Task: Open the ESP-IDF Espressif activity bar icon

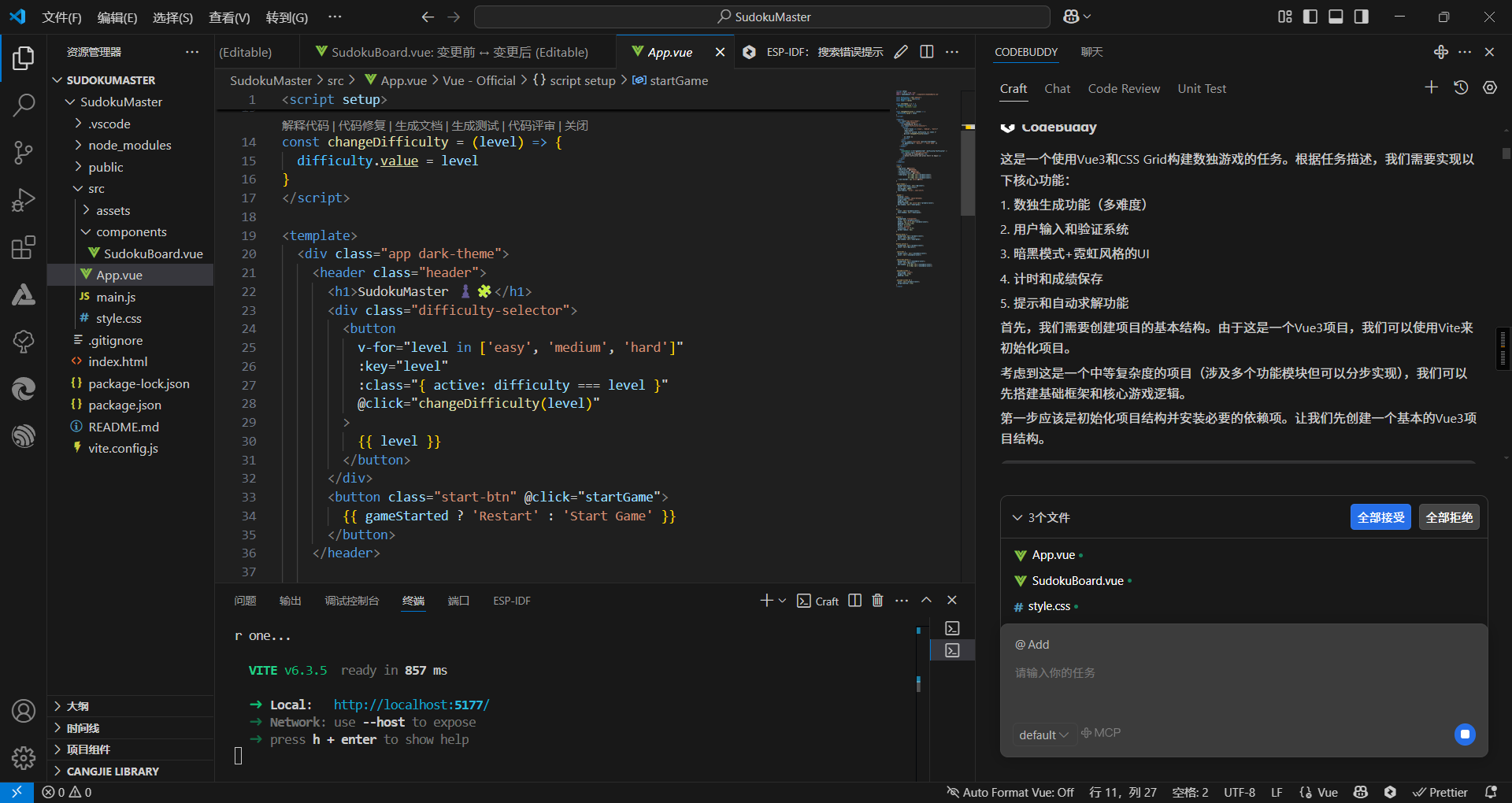Action: [24, 435]
